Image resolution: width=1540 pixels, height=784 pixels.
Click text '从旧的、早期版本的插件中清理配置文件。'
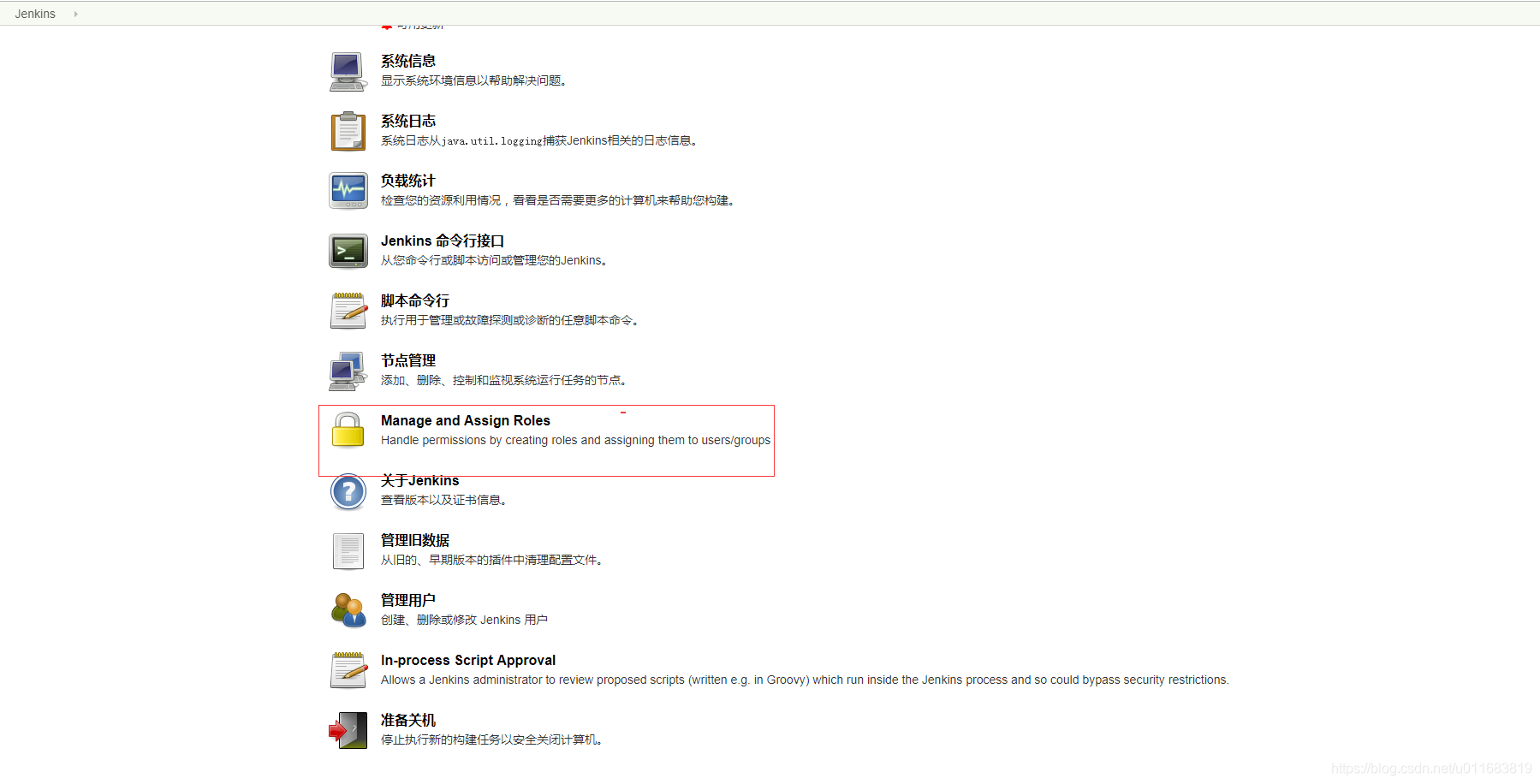pyautogui.click(x=493, y=560)
